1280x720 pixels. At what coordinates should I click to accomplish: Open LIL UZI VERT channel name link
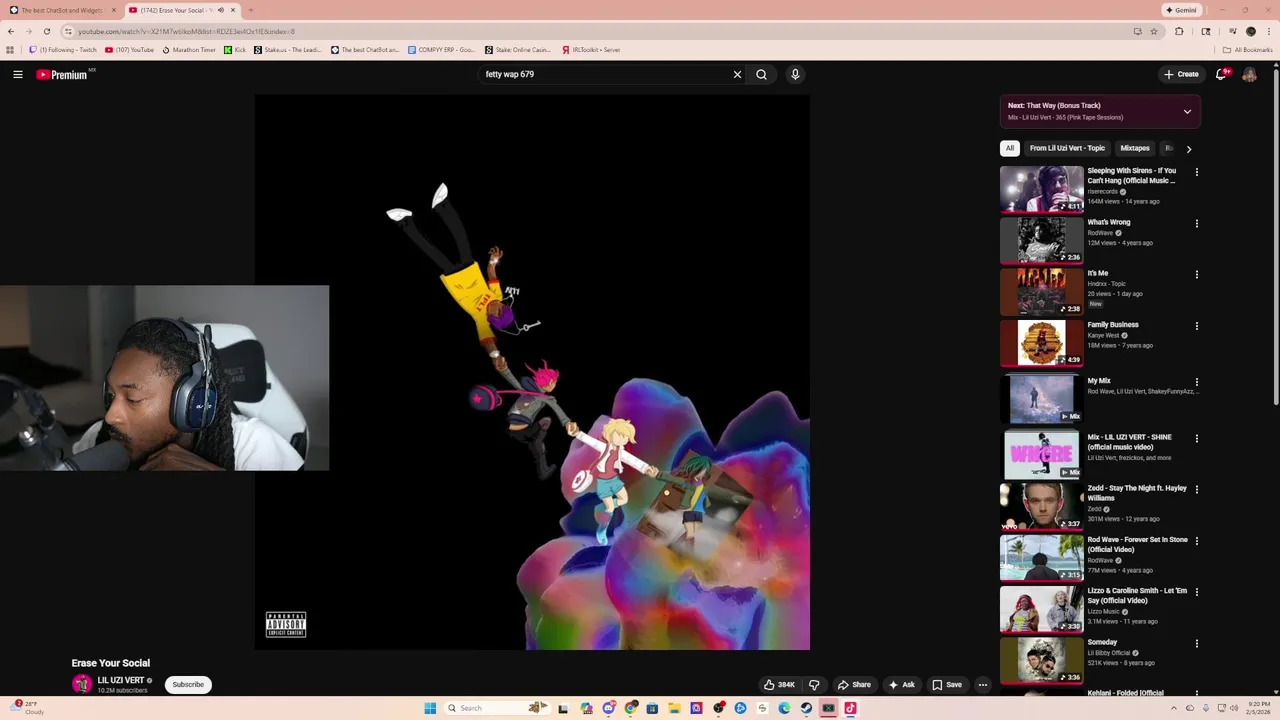coord(121,680)
